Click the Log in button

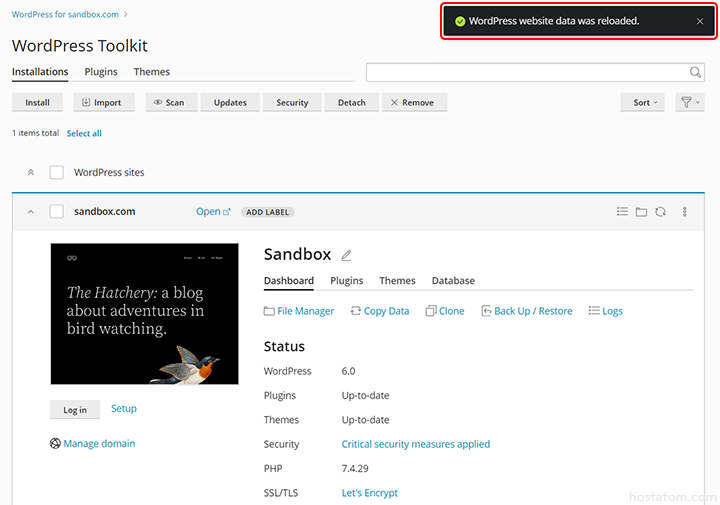click(75, 409)
